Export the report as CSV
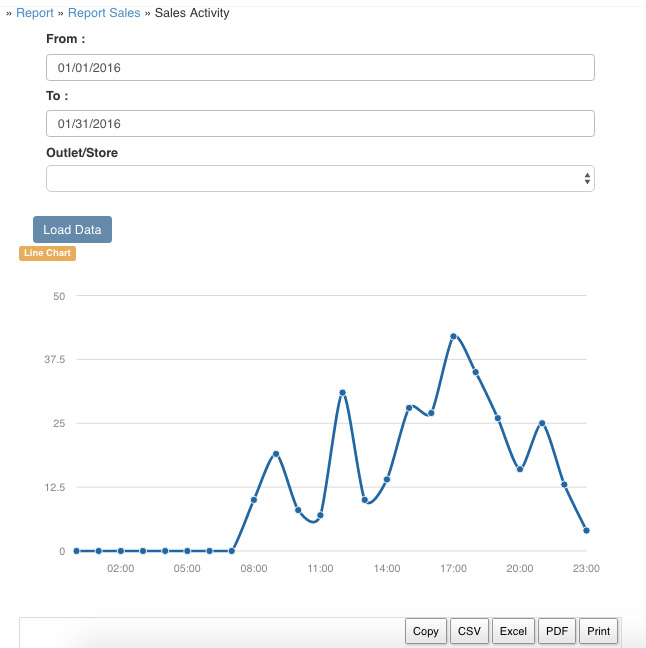Viewport: 646px width, 648px height. click(x=469, y=631)
